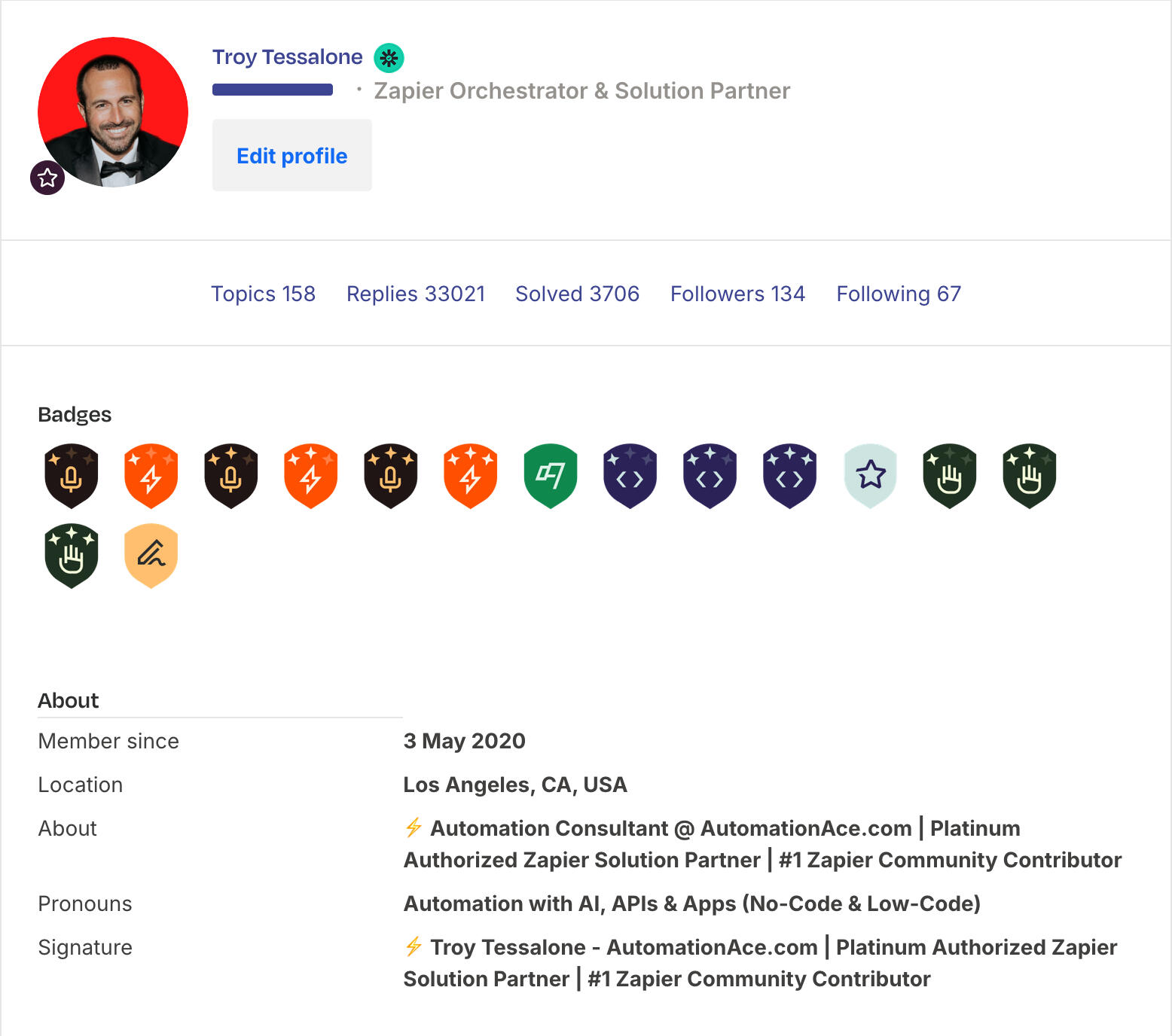View the three-star raised hand badge
The width and height of the screenshot is (1172, 1036).
(72, 556)
